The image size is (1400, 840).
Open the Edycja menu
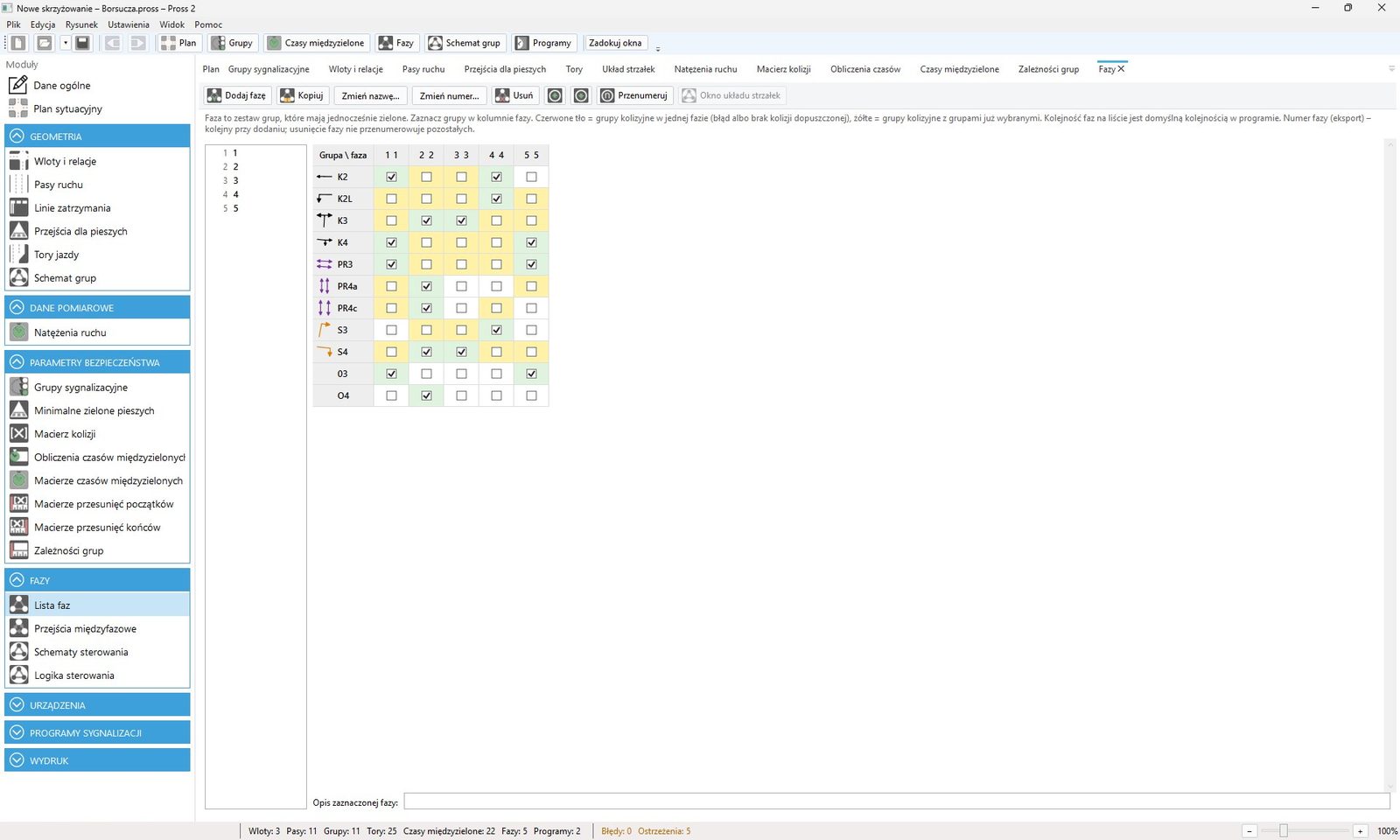point(43,24)
